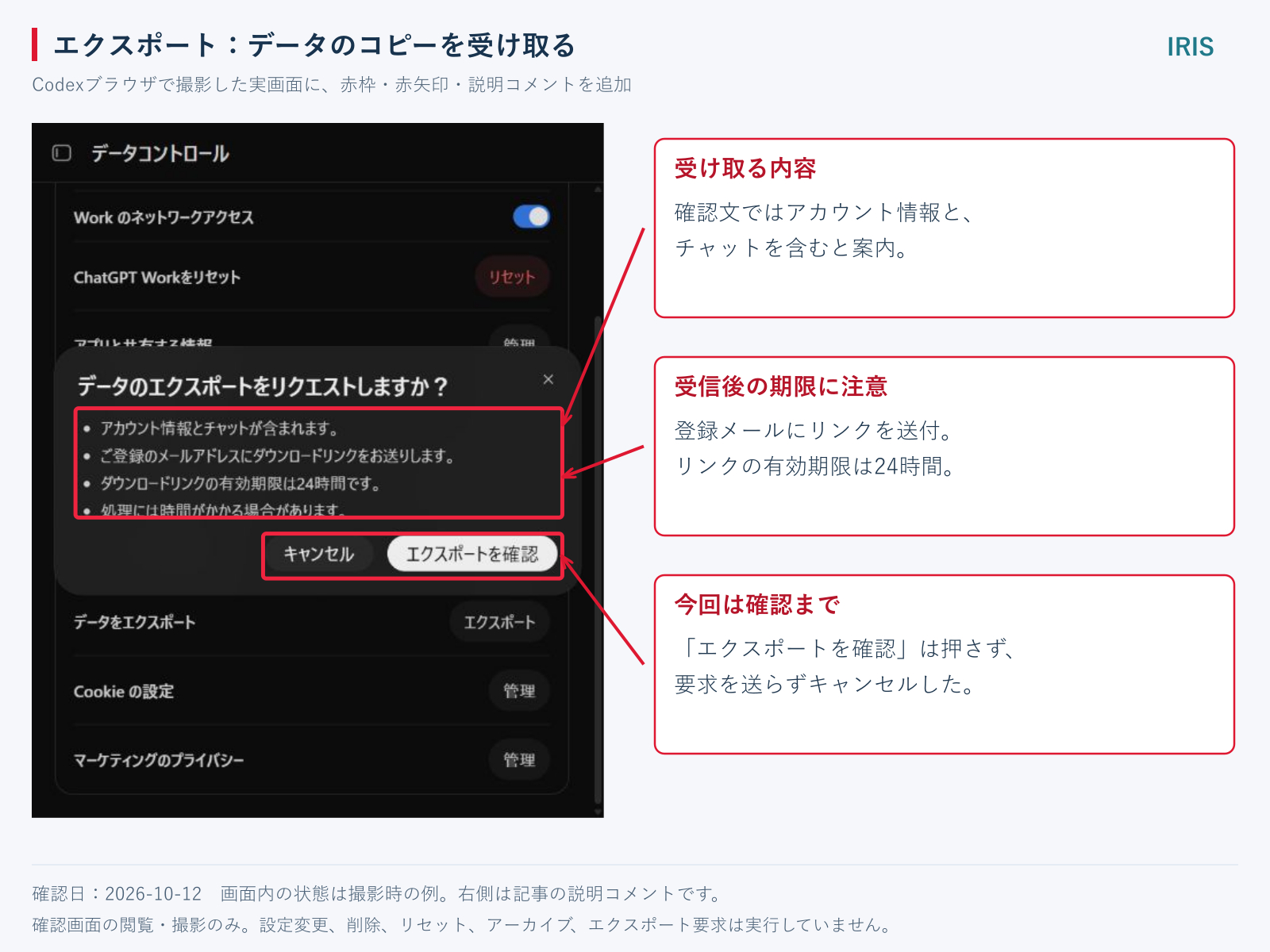The height and width of the screenshot is (952, 1270).
Task: Close the export request dialog with X
Action: [548, 379]
